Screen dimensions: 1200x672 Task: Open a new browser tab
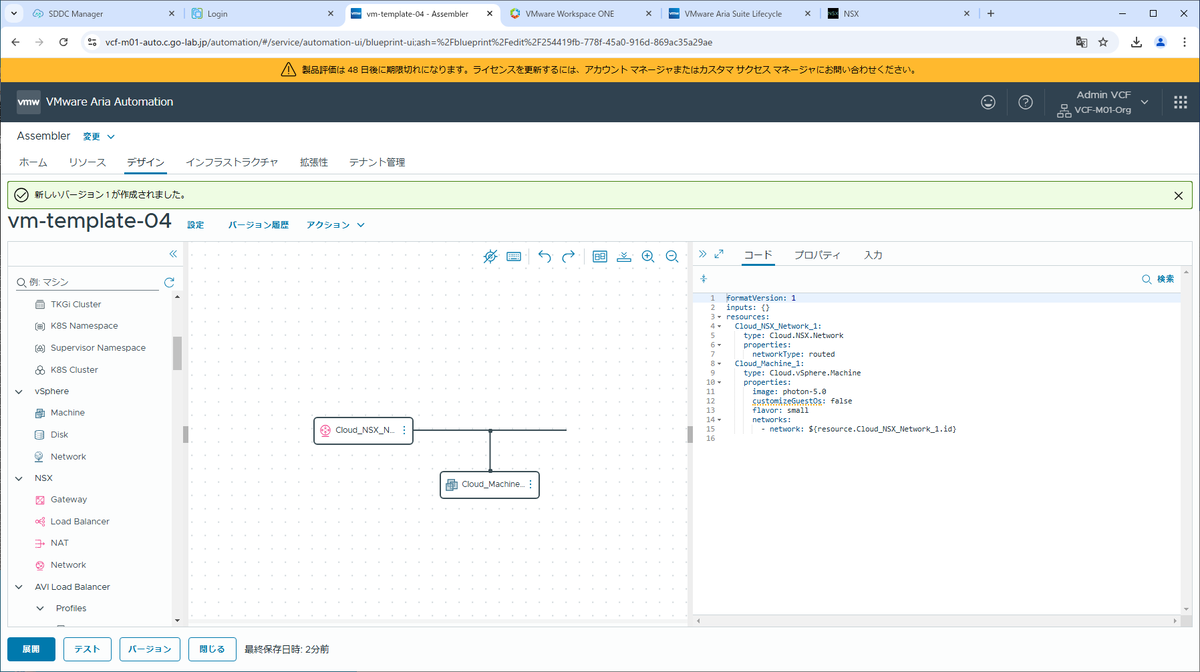click(990, 14)
